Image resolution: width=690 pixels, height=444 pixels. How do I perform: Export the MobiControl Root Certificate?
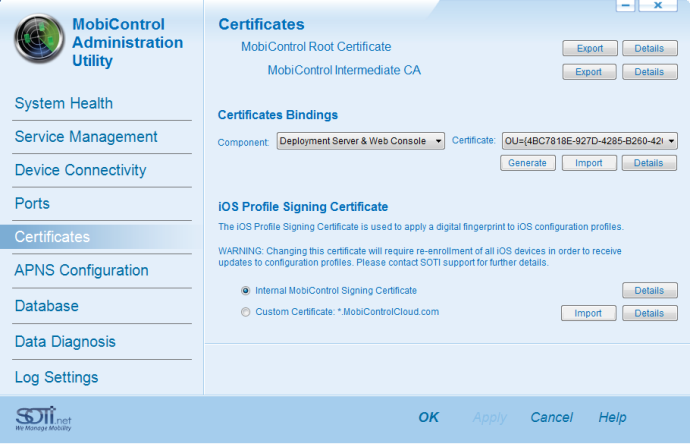click(590, 48)
